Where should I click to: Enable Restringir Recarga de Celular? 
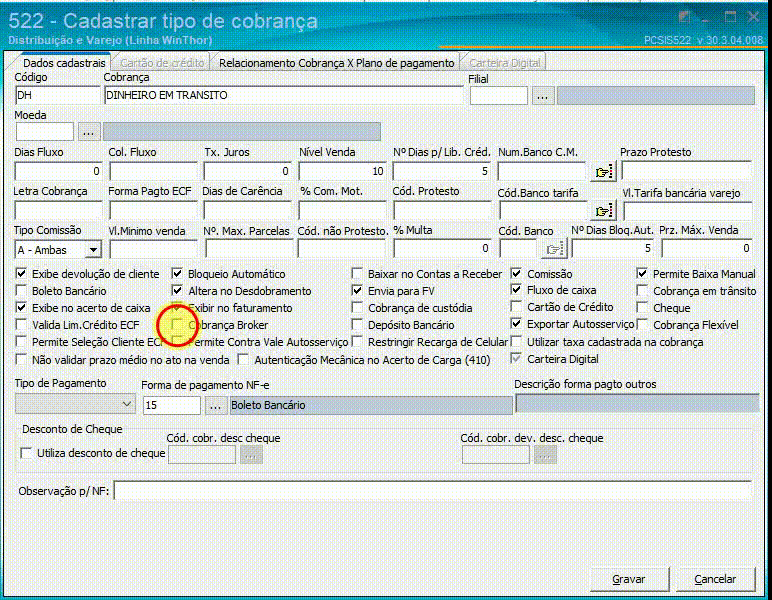coord(357,342)
